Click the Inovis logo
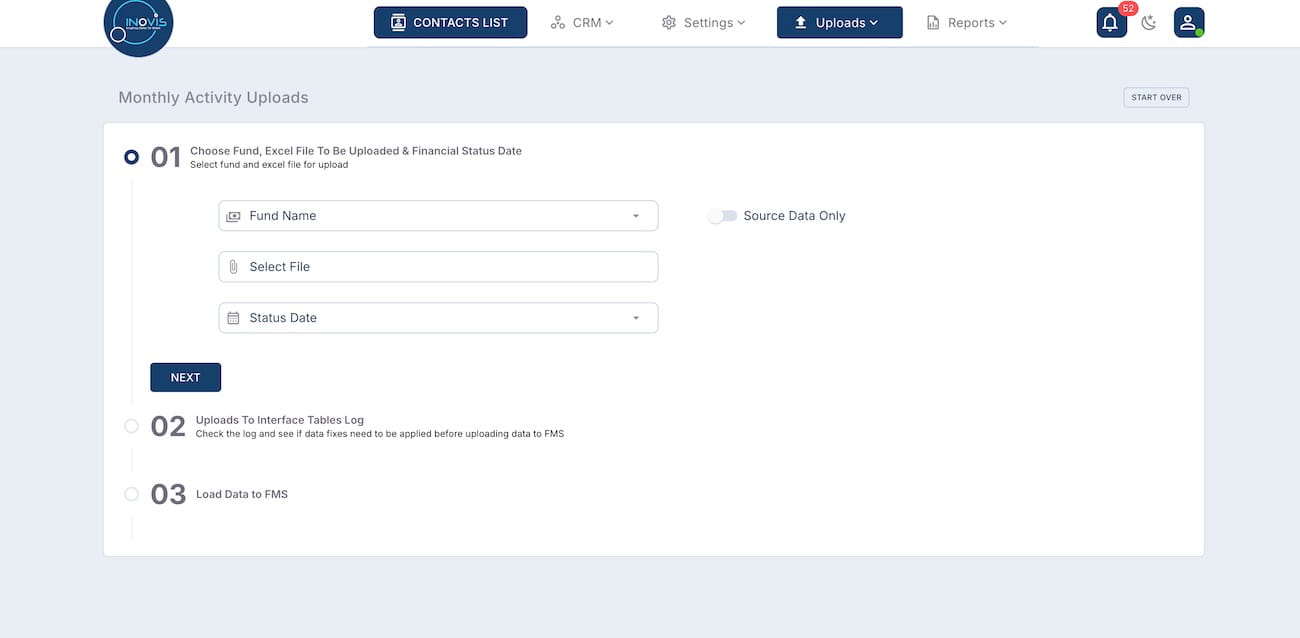 coord(138,24)
